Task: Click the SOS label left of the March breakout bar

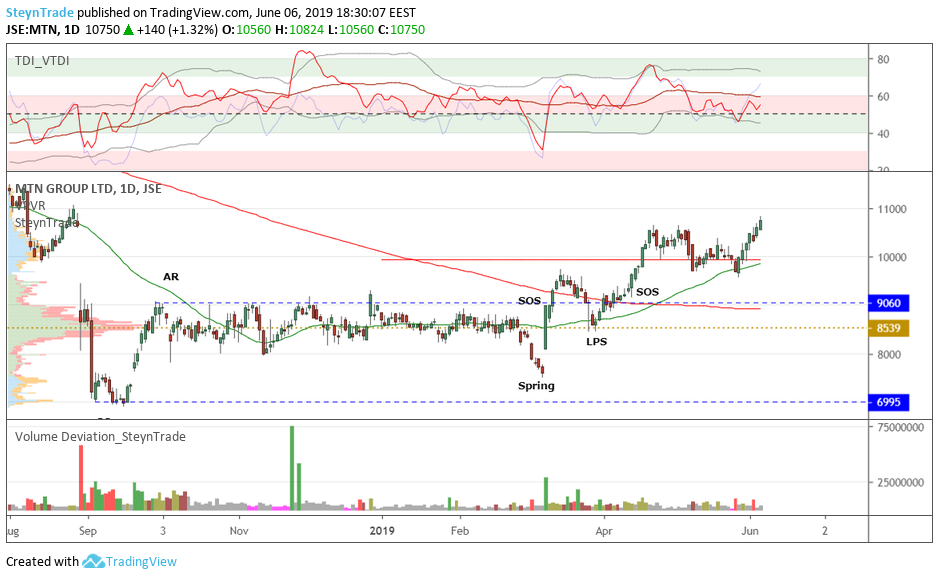Action: pyautogui.click(x=529, y=301)
